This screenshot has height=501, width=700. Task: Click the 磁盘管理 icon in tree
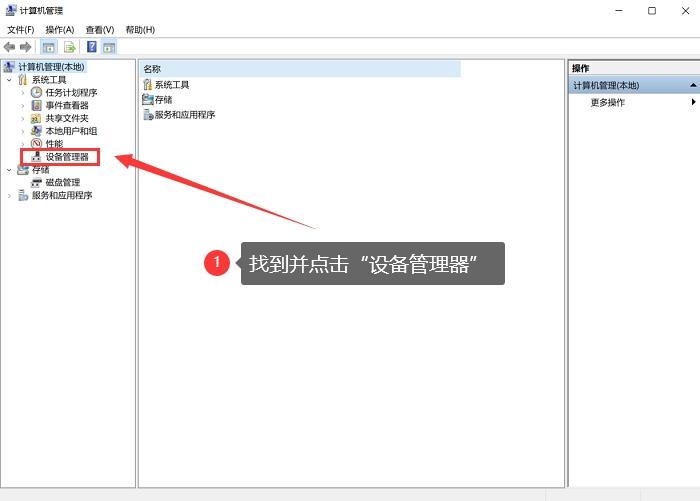coord(36,182)
